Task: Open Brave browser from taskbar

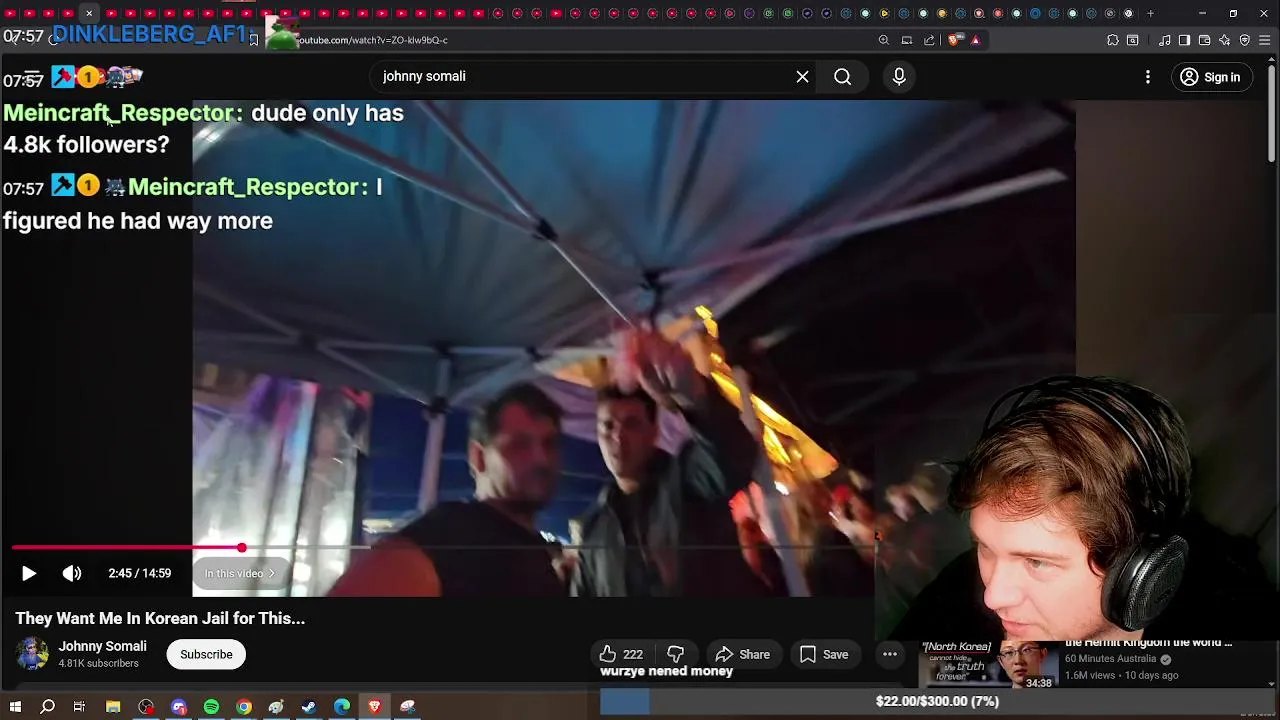Action: 375,707
